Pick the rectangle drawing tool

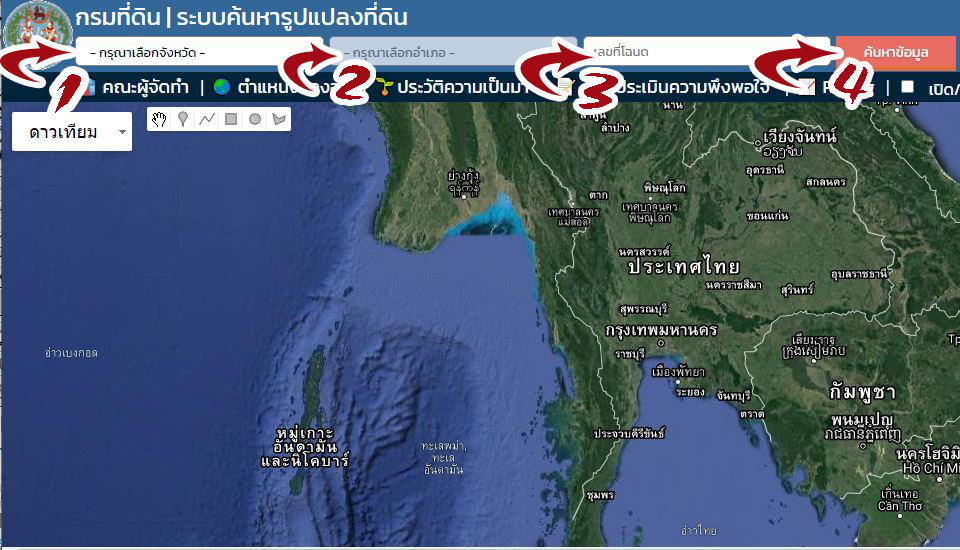tap(231, 119)
